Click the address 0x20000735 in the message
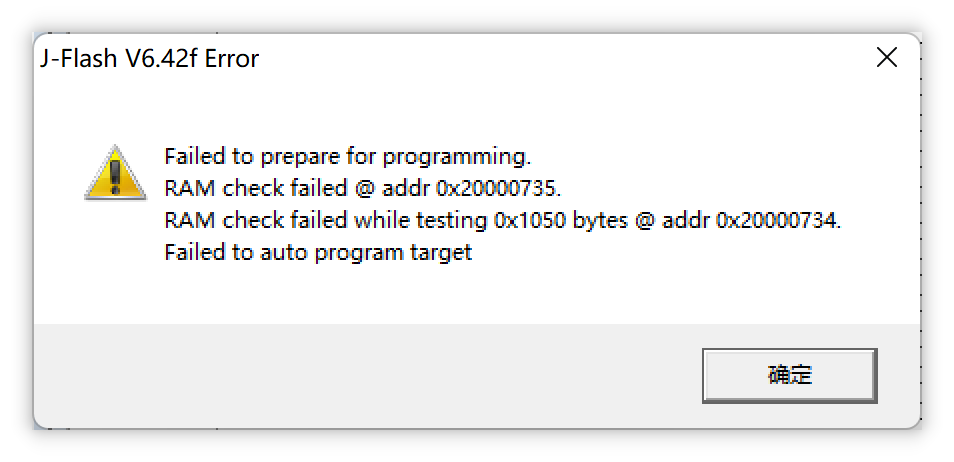Screen dimensions: 954x462 point(498,189)
